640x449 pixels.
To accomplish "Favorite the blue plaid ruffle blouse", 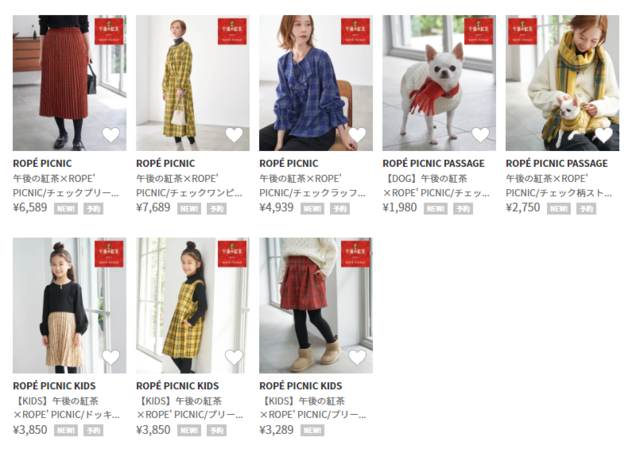I will coord(357,135).
